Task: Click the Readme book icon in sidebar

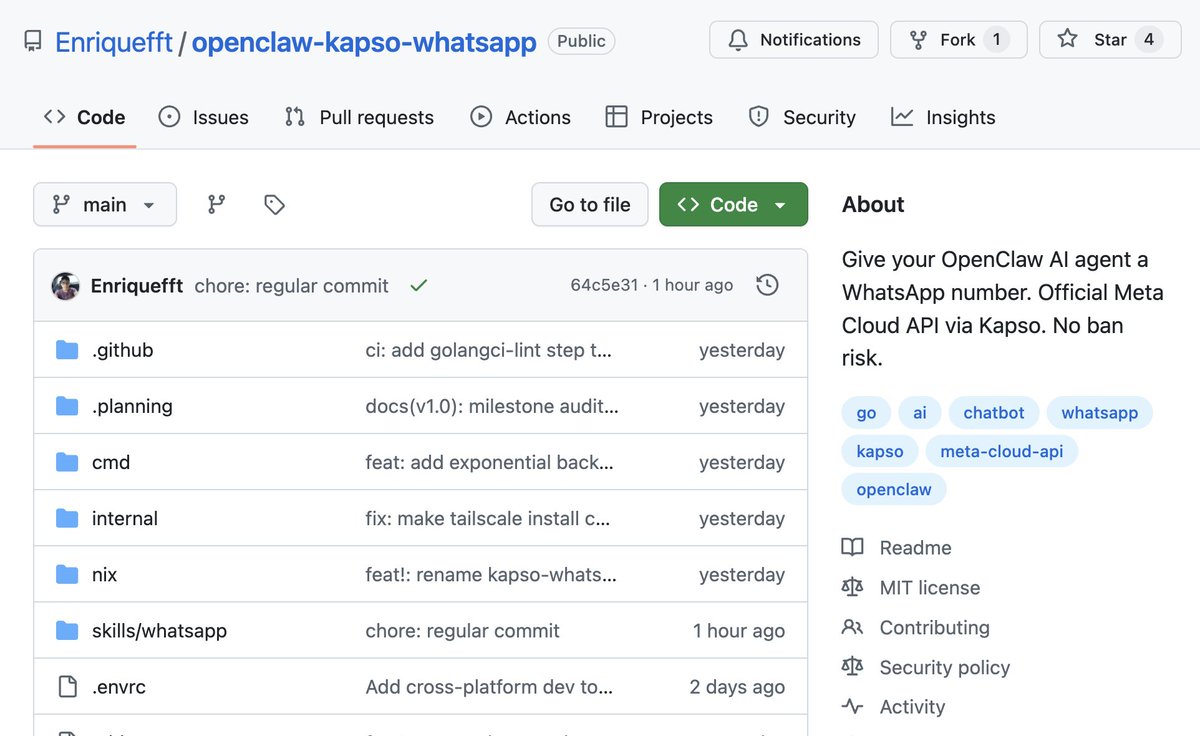Action: pyautogui.click(x=852, y=547)
